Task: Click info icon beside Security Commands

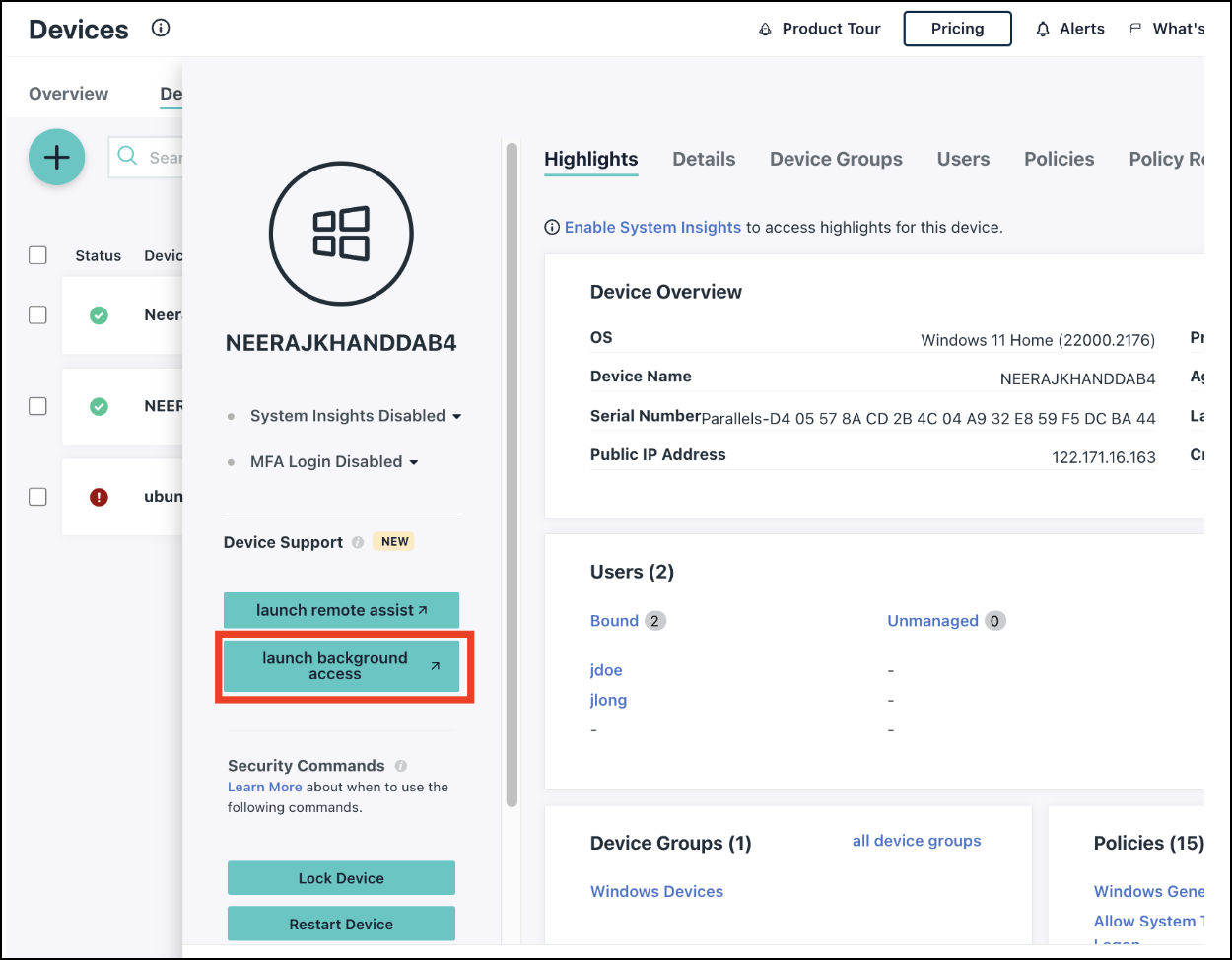Action: (x=401, y=766)
